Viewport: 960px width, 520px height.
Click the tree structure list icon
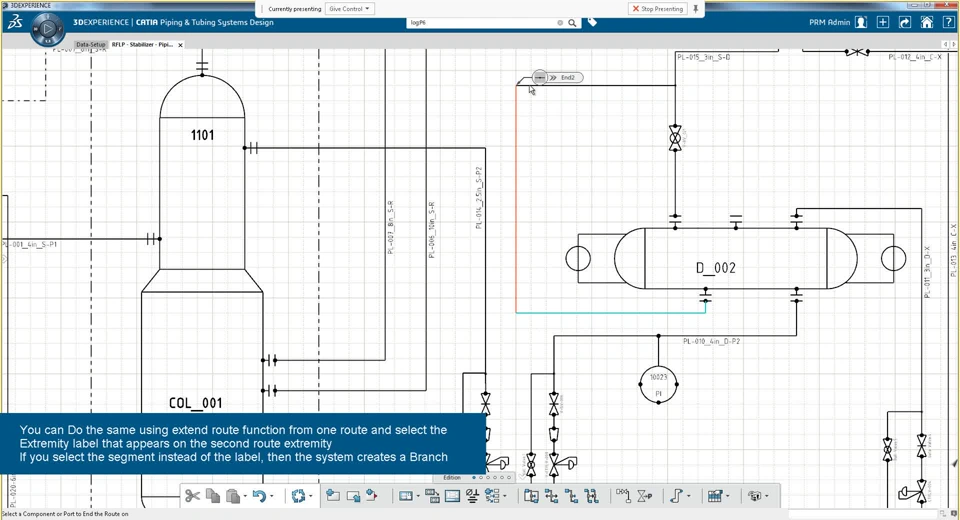pyautogui.click(x=492, y=496)
